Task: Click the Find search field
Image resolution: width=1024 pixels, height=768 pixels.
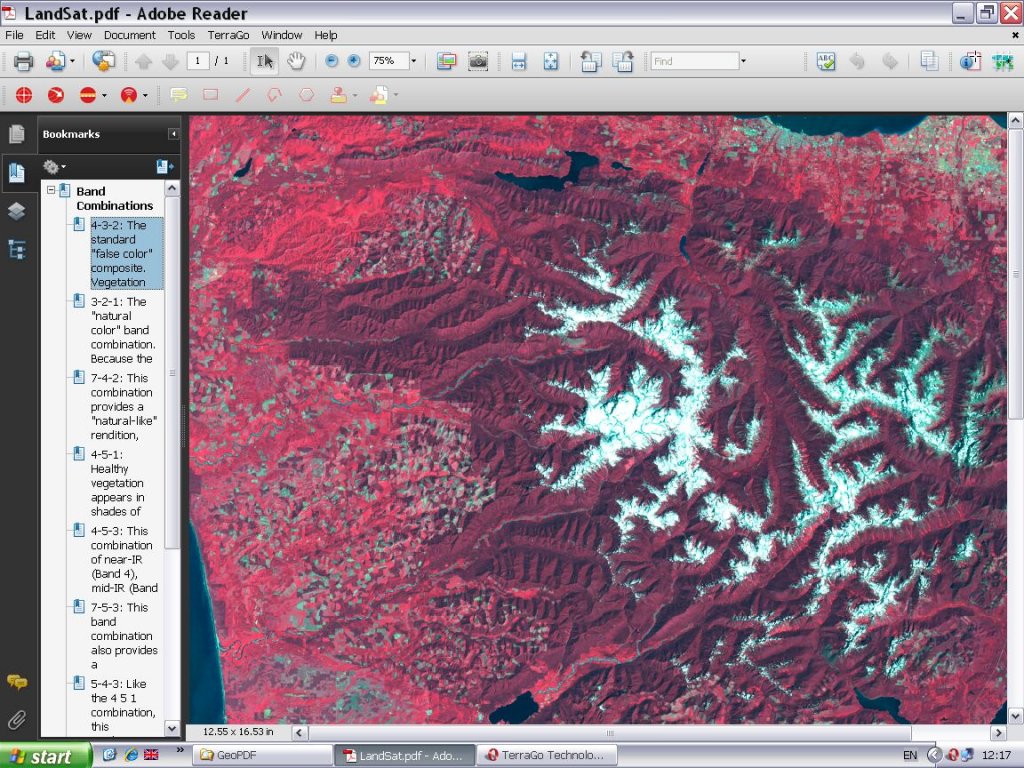Action: pos(693,61)
